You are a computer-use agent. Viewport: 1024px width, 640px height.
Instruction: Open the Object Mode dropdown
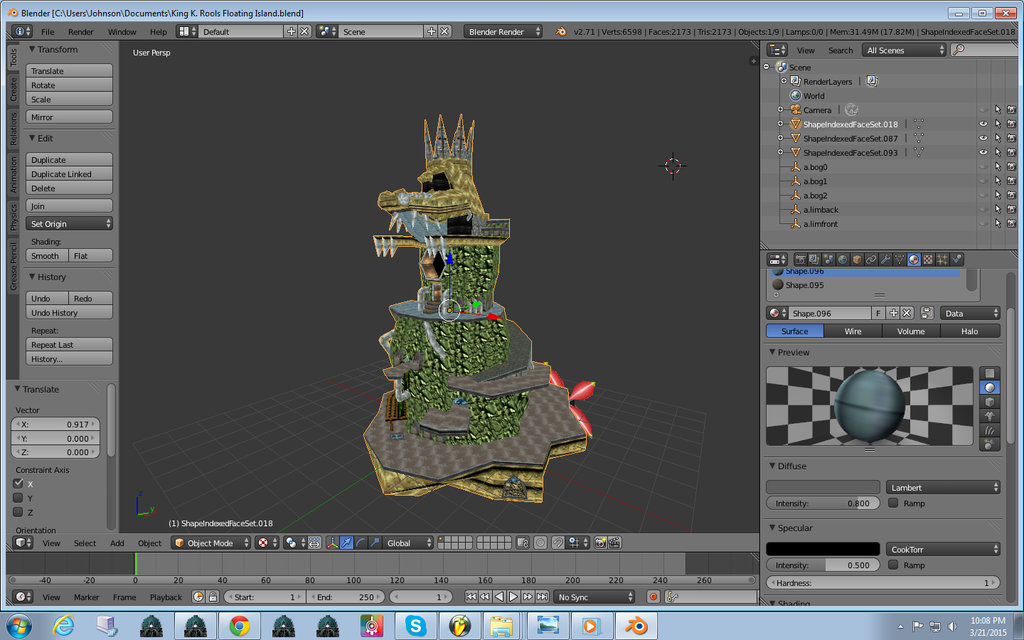click(211, 543)
